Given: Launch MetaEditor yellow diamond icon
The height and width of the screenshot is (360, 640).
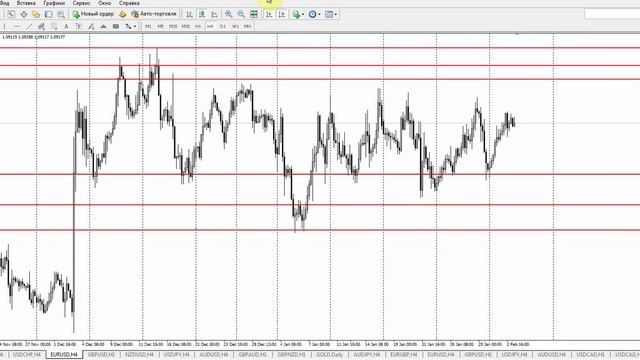Looking at the screenshot, I should pos(122,14).
